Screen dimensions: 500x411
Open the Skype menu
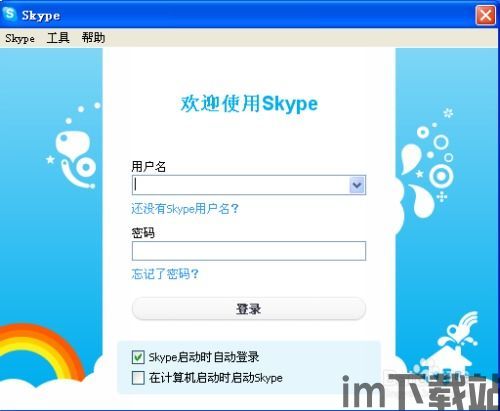(x=20, y=38)
